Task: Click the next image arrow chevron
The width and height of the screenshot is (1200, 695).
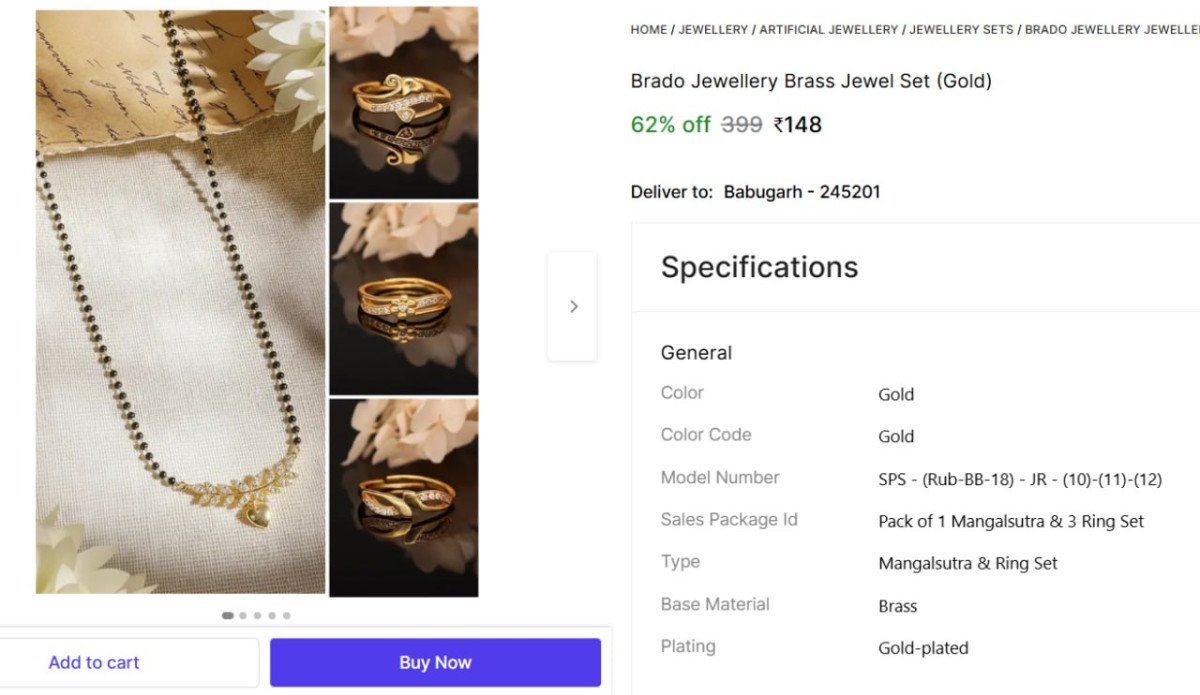Action: click(x=573, y=306)
